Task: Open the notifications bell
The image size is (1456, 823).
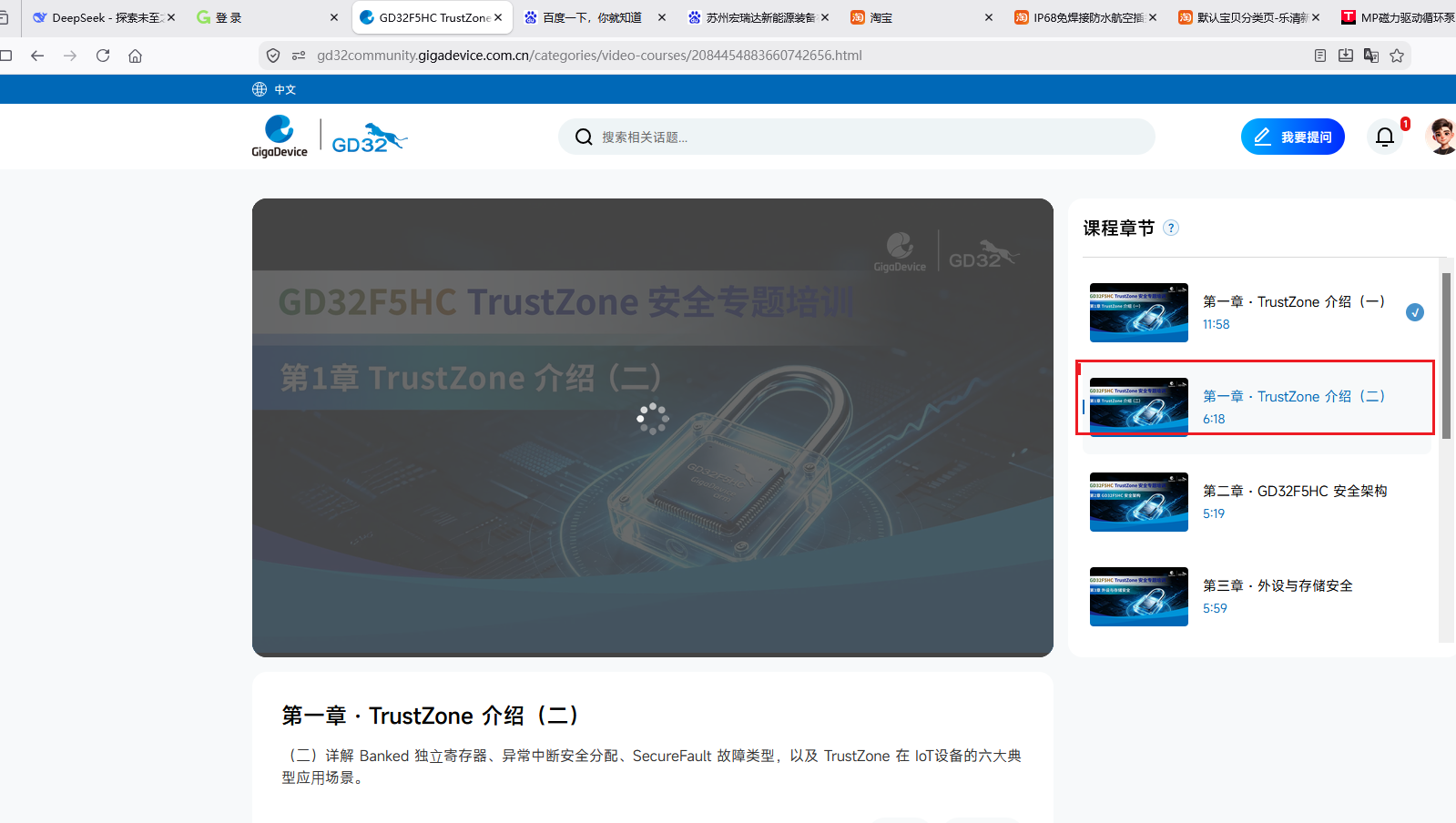Action: pos(1385,137)
